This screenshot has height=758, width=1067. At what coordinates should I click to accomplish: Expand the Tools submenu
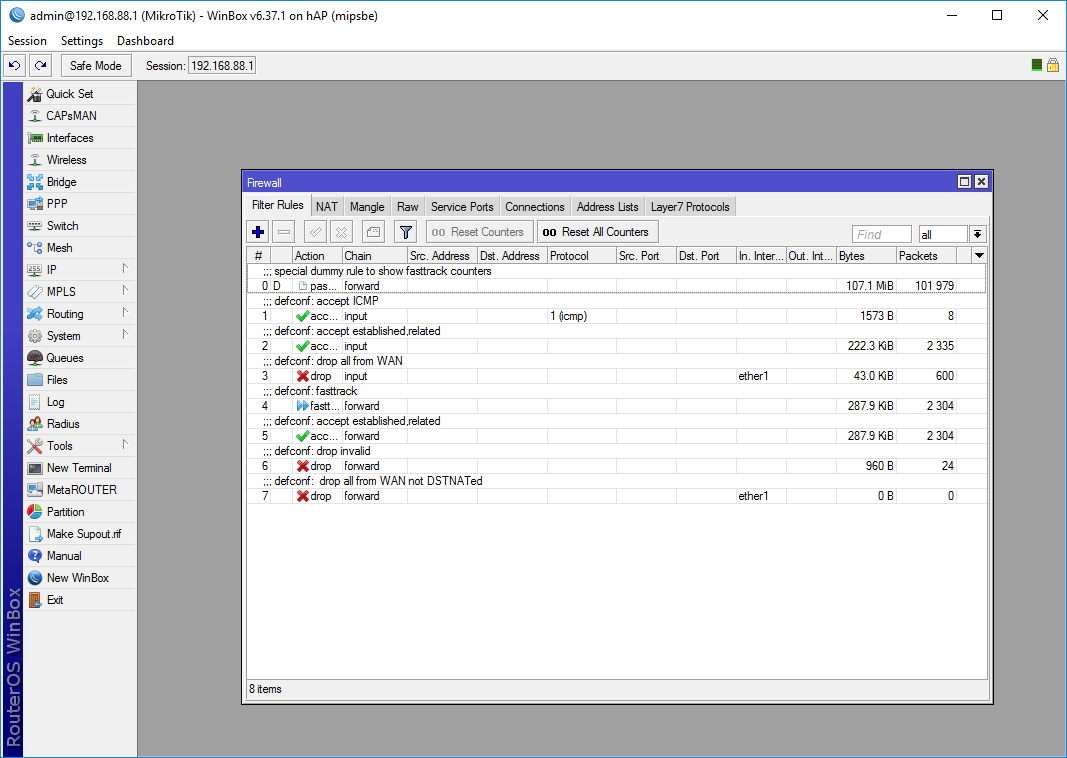(80, 446)
